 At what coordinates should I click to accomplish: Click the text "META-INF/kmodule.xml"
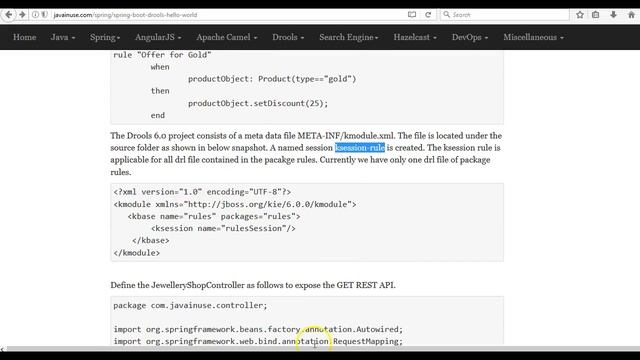click(346, 136)
